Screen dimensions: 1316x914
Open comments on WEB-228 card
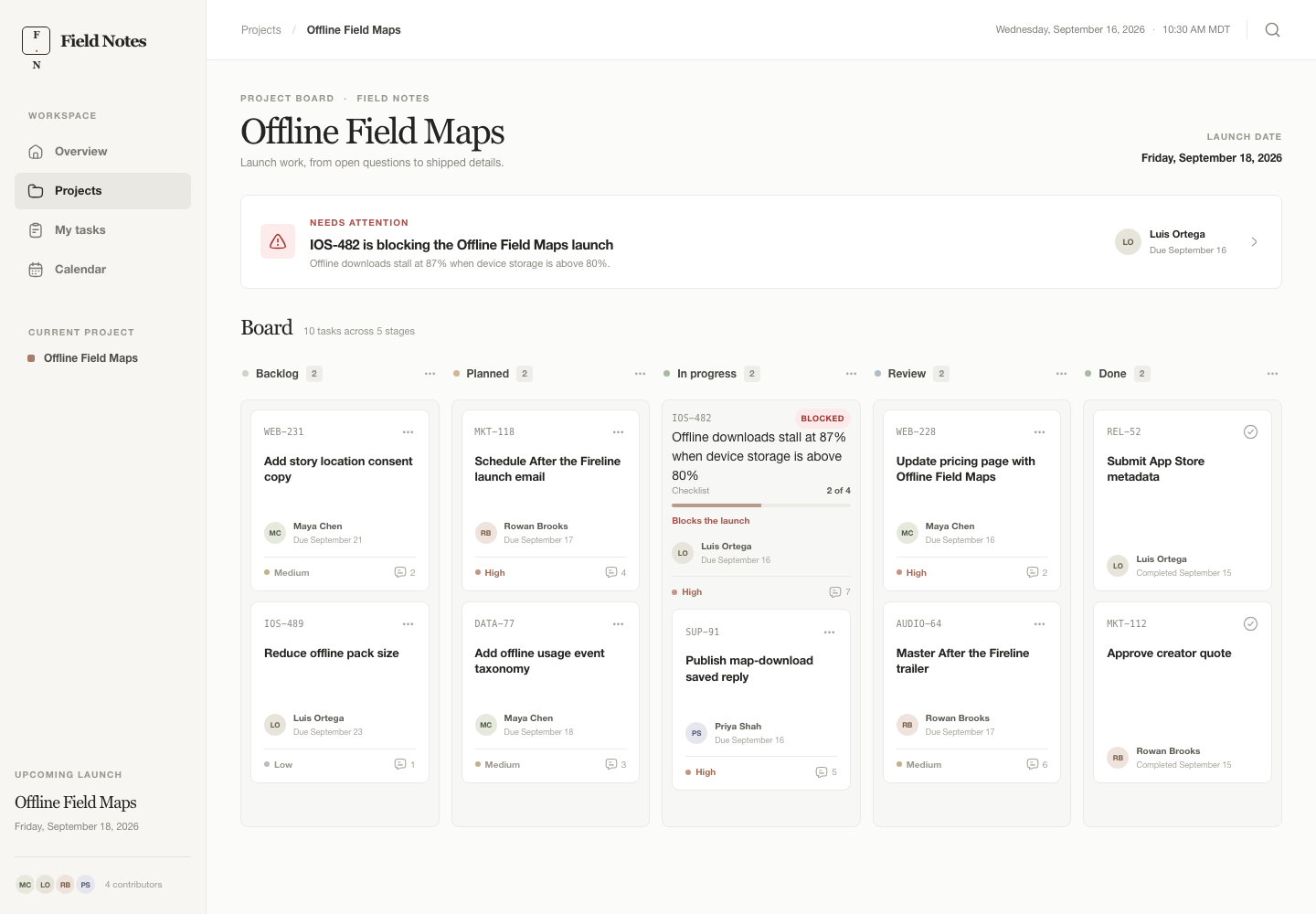click(1037, 572)
